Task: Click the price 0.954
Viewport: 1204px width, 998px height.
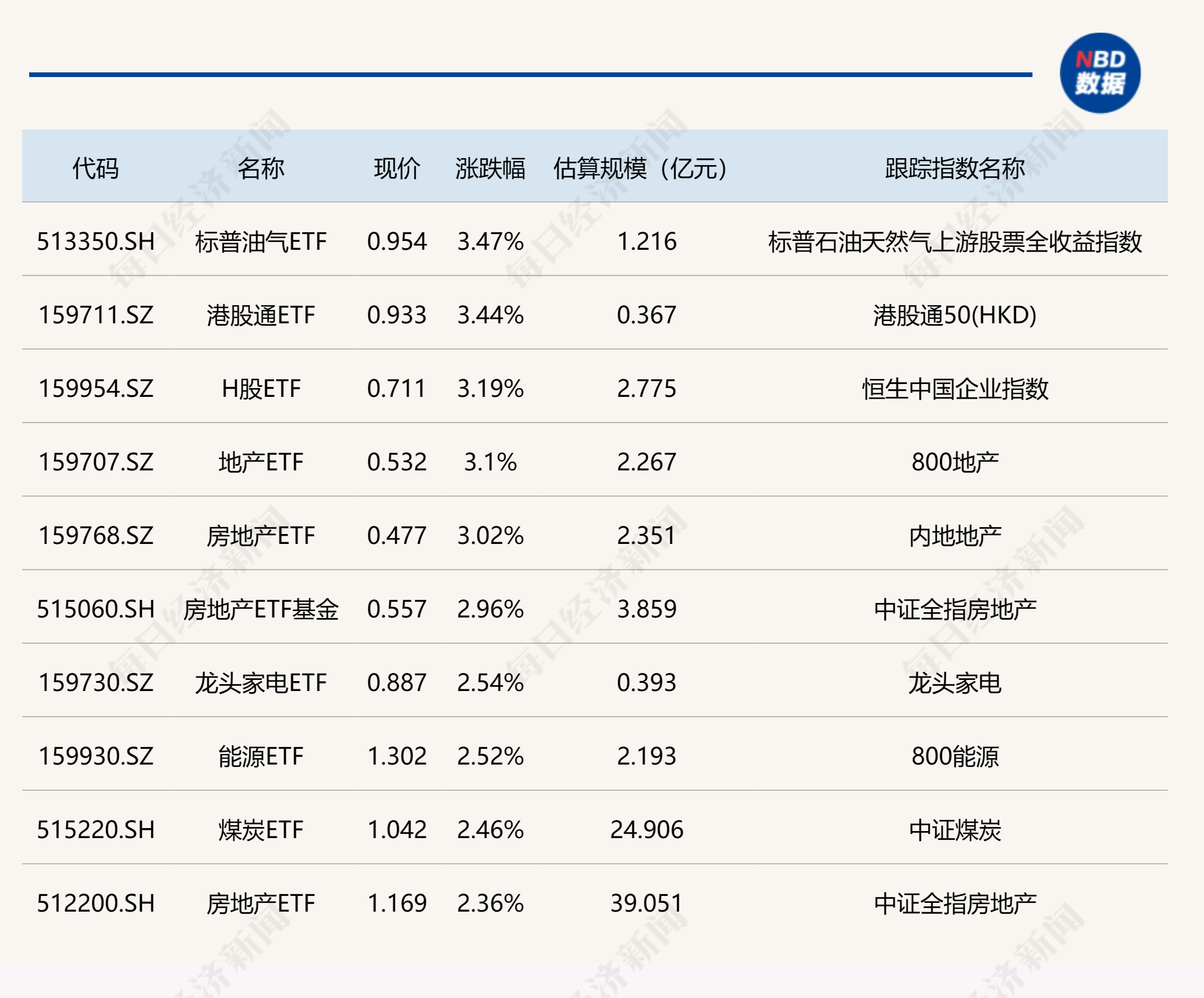Action: tap(397, 242)
